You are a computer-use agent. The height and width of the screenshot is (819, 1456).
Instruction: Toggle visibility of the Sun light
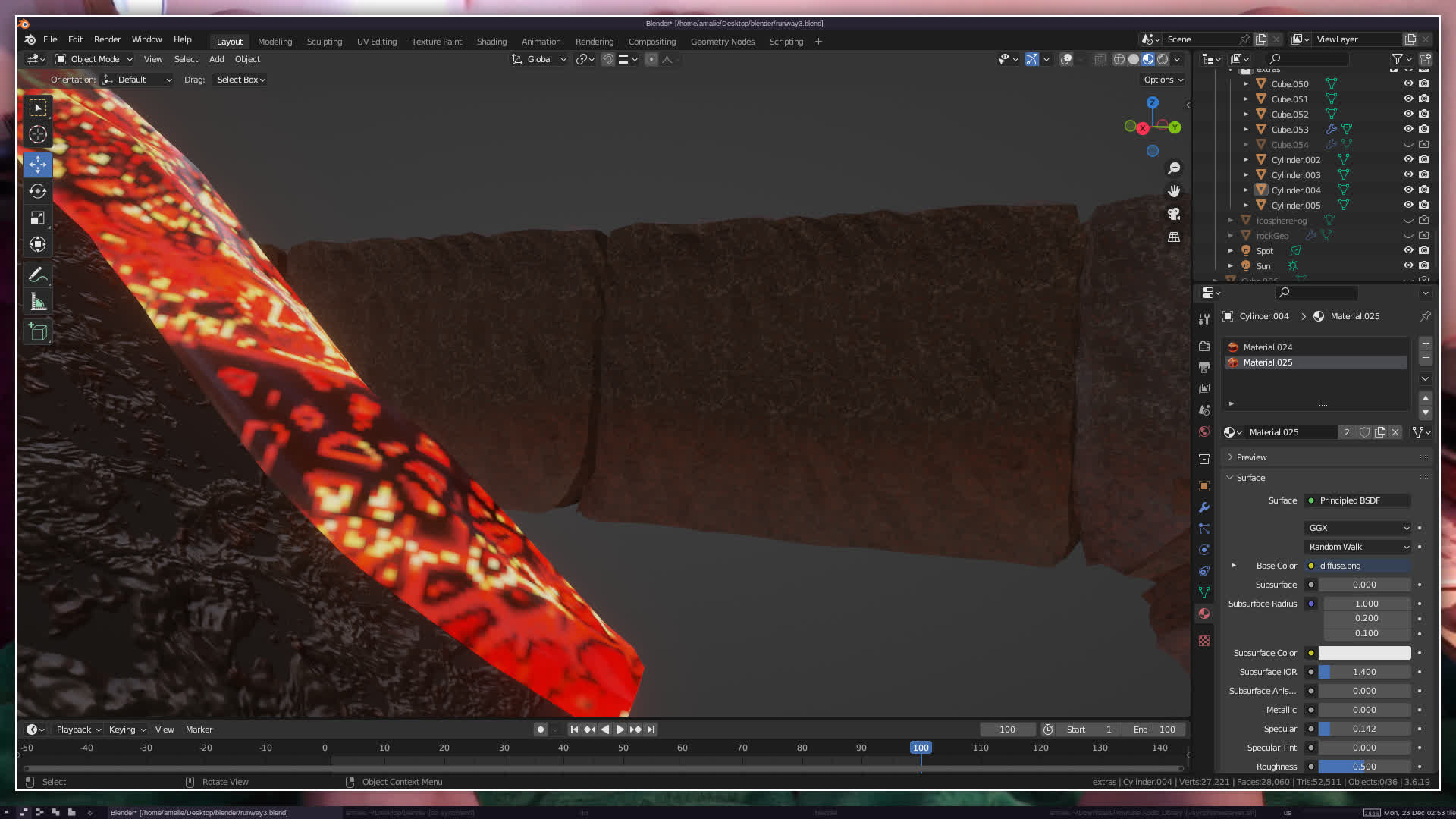tap(1408, 266)
